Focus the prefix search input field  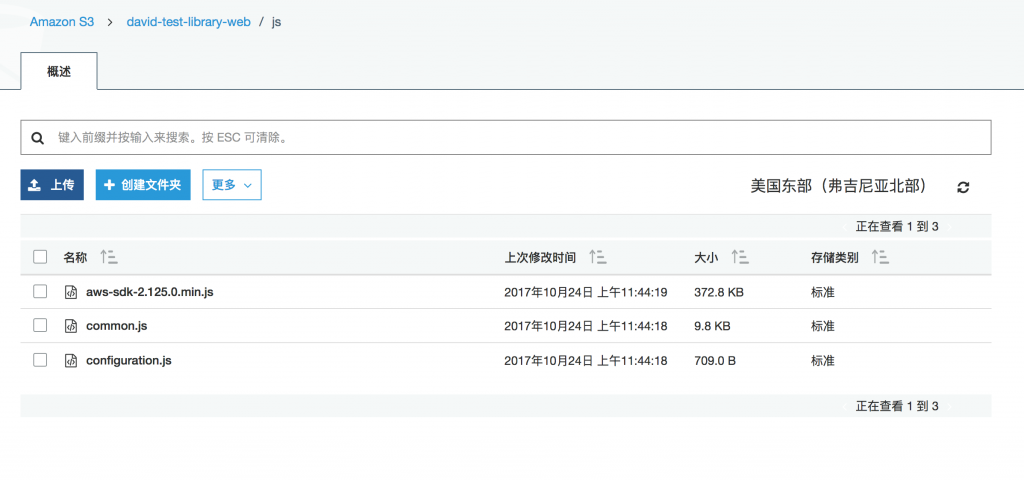point(506,137)
